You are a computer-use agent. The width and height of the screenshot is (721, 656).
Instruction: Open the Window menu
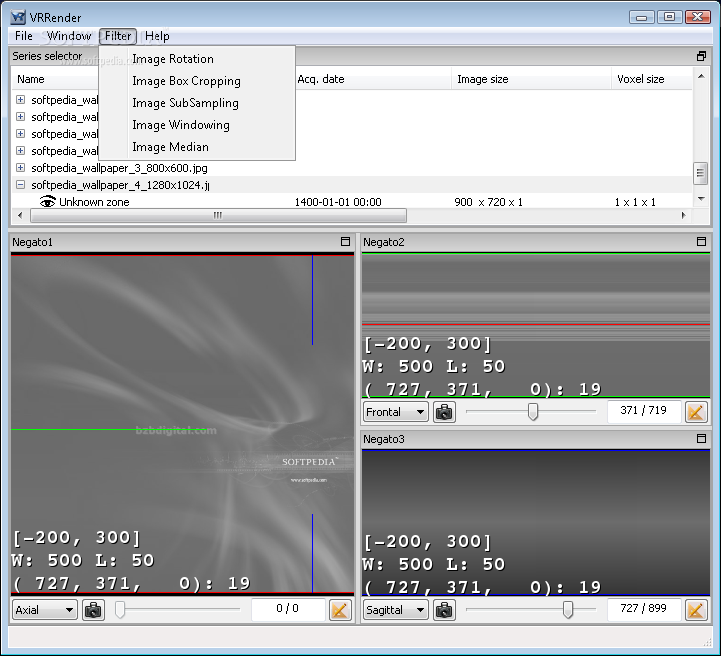click(69, 36)
